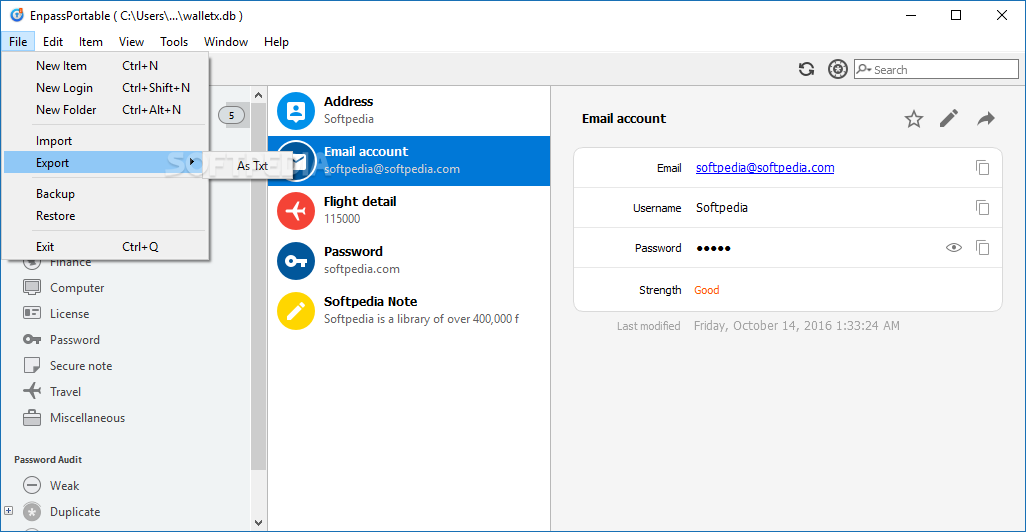Open the Item menu

pos(91,42)
